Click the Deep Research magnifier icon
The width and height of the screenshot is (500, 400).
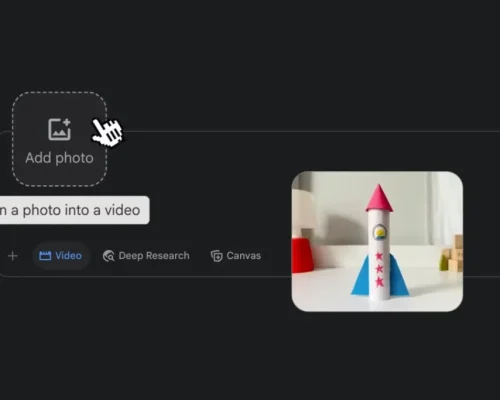click(109, 256)
